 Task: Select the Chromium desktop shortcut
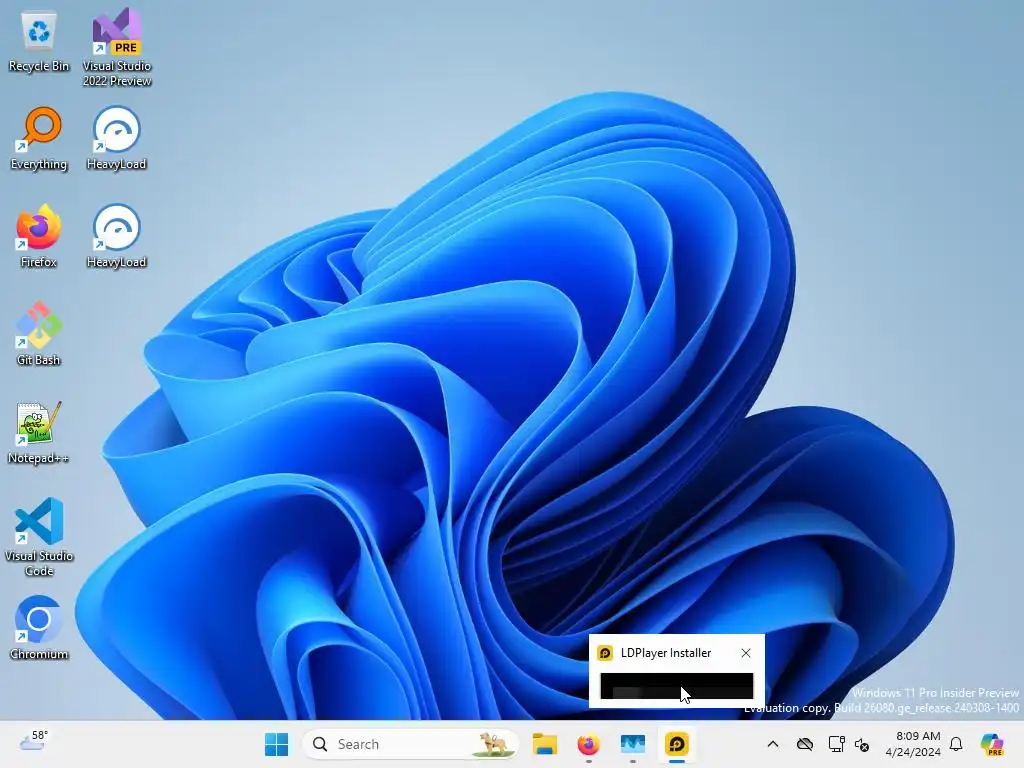tap(39, 628)
